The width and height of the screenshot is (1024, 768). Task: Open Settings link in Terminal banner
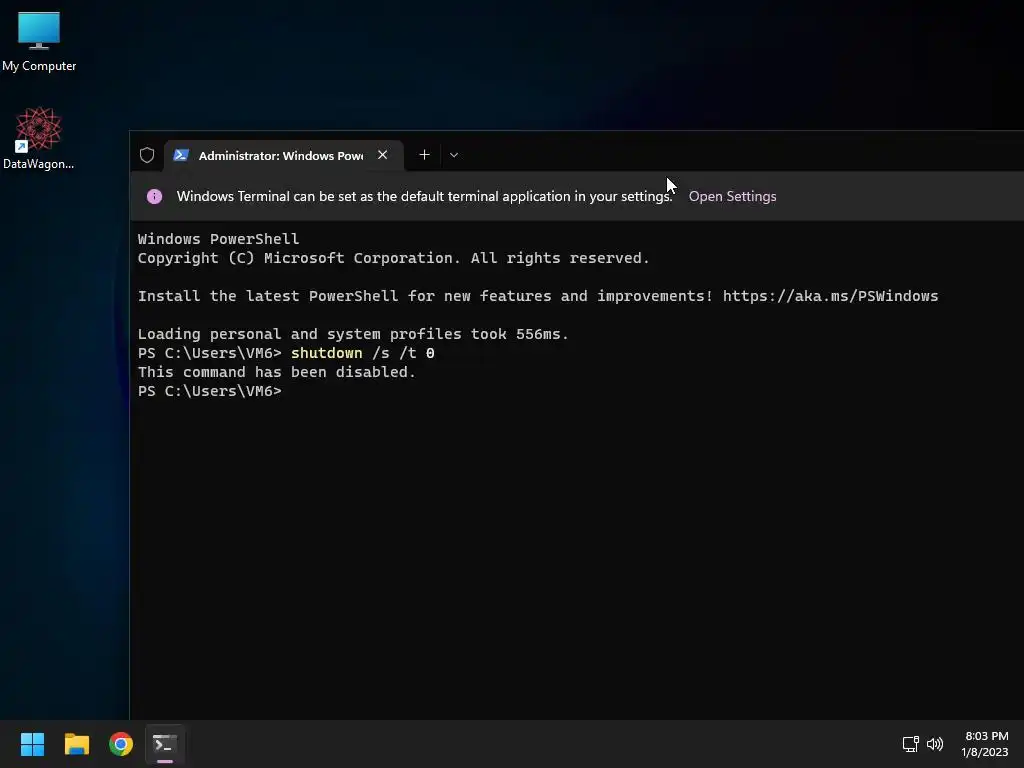[x=732, y=197]
